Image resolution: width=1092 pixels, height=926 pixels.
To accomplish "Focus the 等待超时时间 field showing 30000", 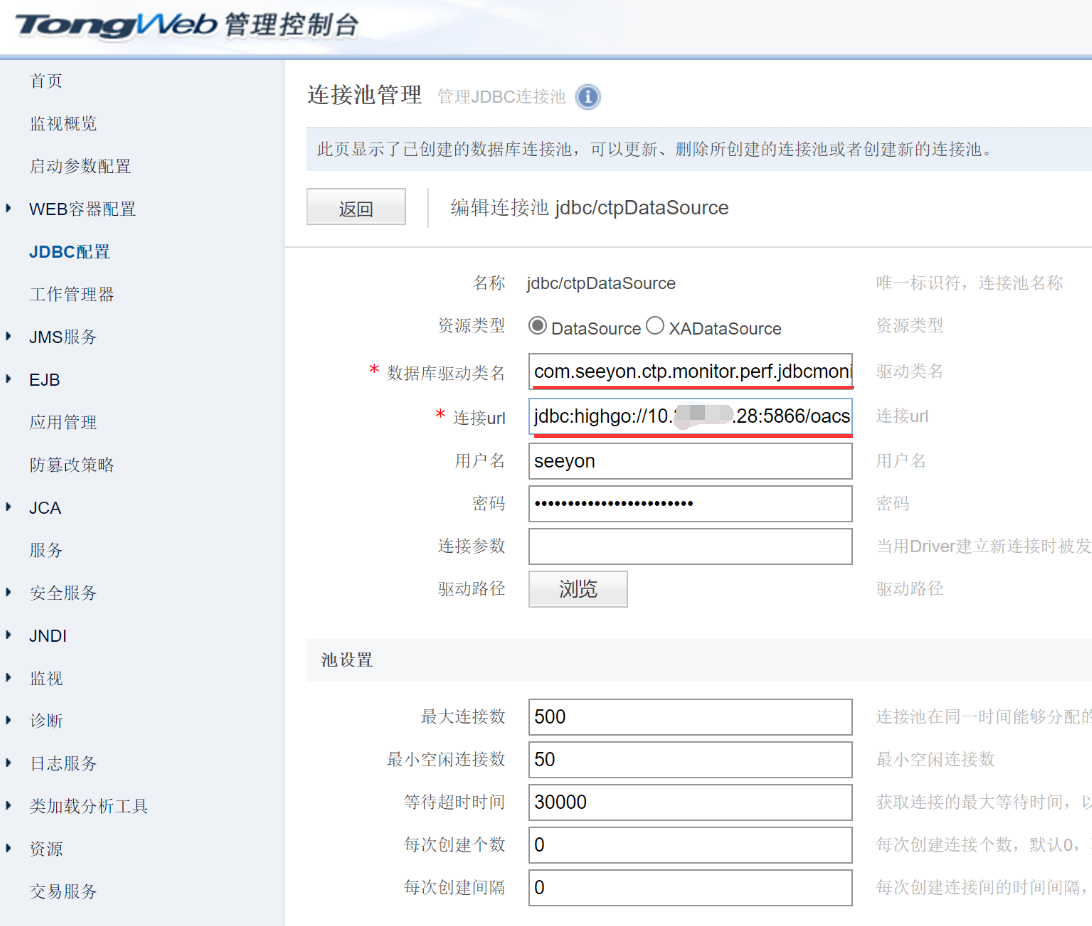I will tap(690, 802).
